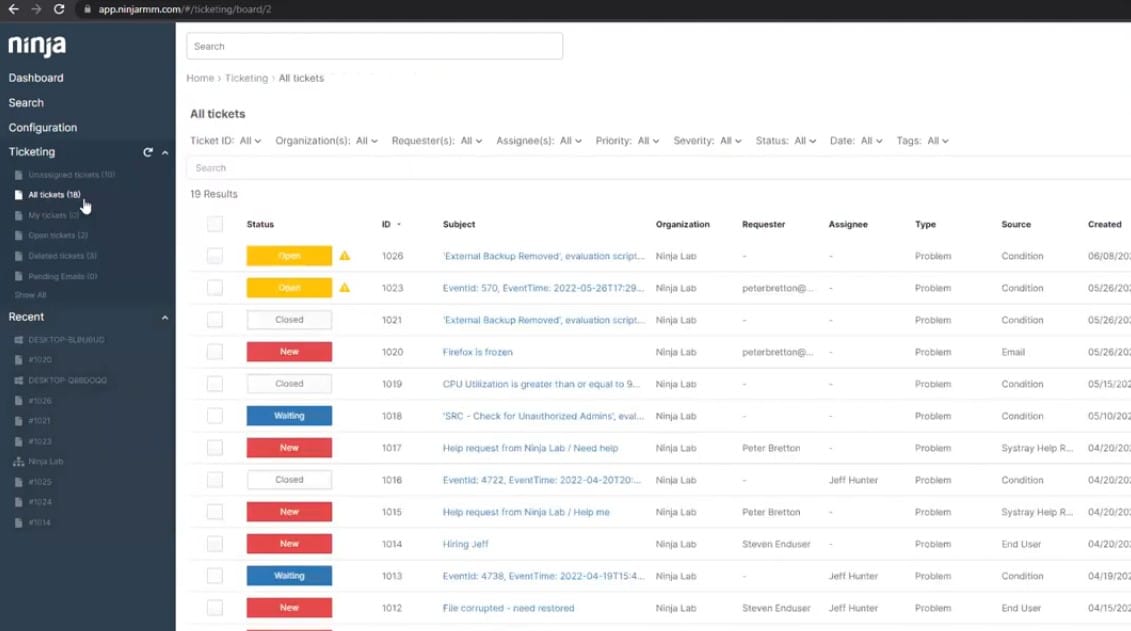Expand the Priority filter dropdown

(628, 141)
